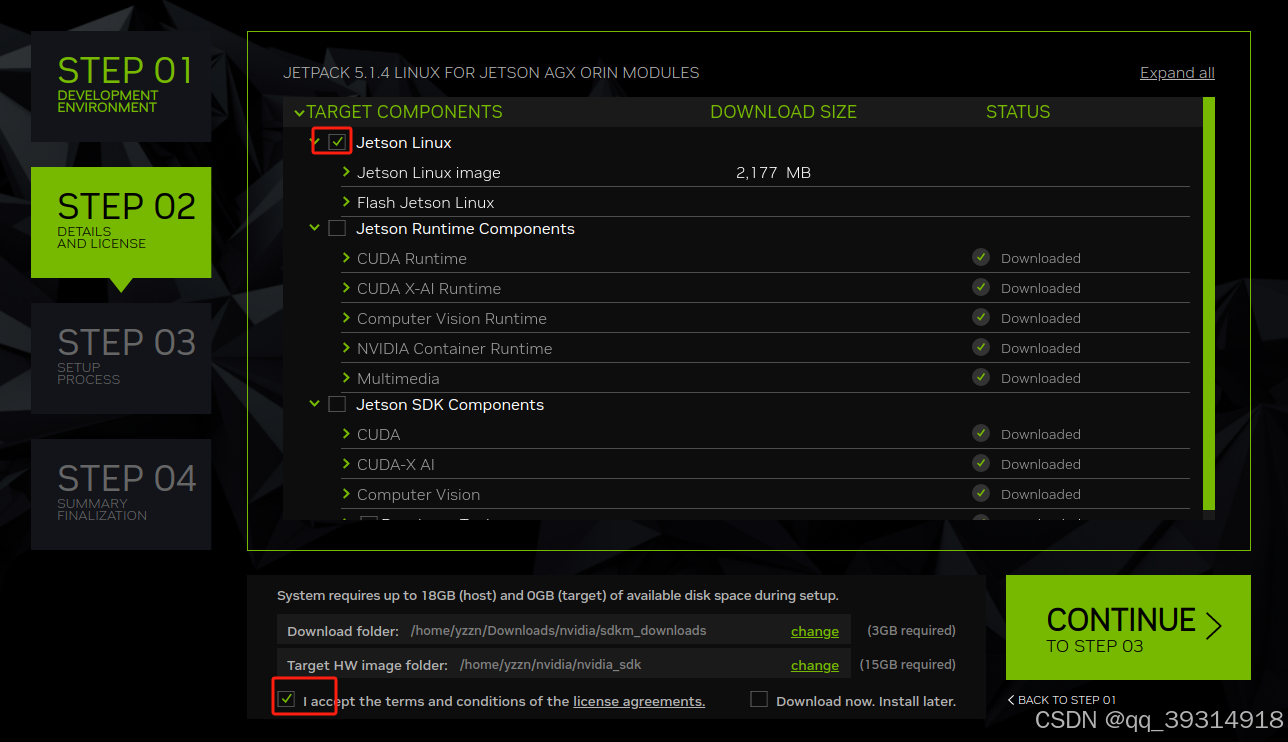Click the Target HW image folder path field
The height and width of the screenshot is (742, 1288).
click(564, 665)
